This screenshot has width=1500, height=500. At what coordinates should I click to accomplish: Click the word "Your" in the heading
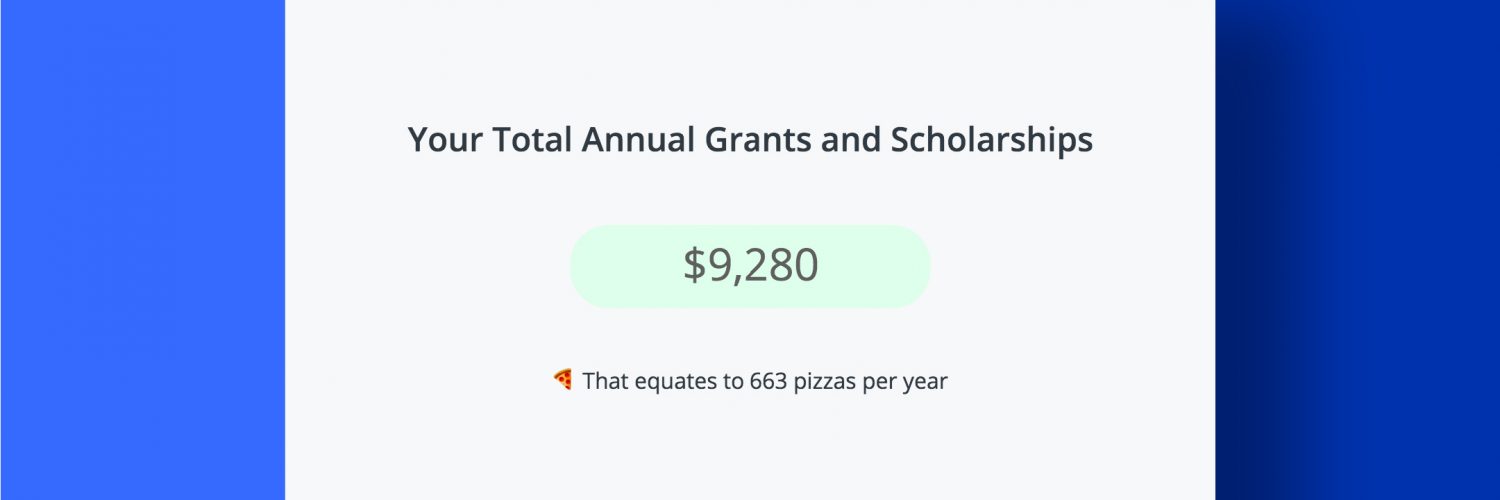(444, 140)
